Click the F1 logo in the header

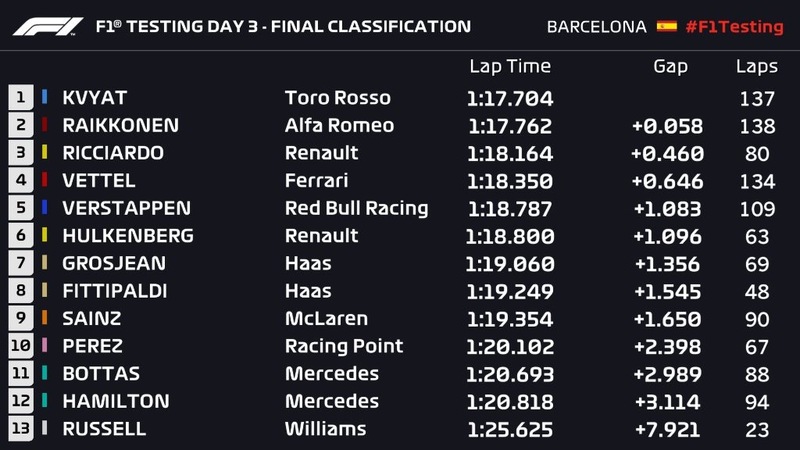coord(48,26)
